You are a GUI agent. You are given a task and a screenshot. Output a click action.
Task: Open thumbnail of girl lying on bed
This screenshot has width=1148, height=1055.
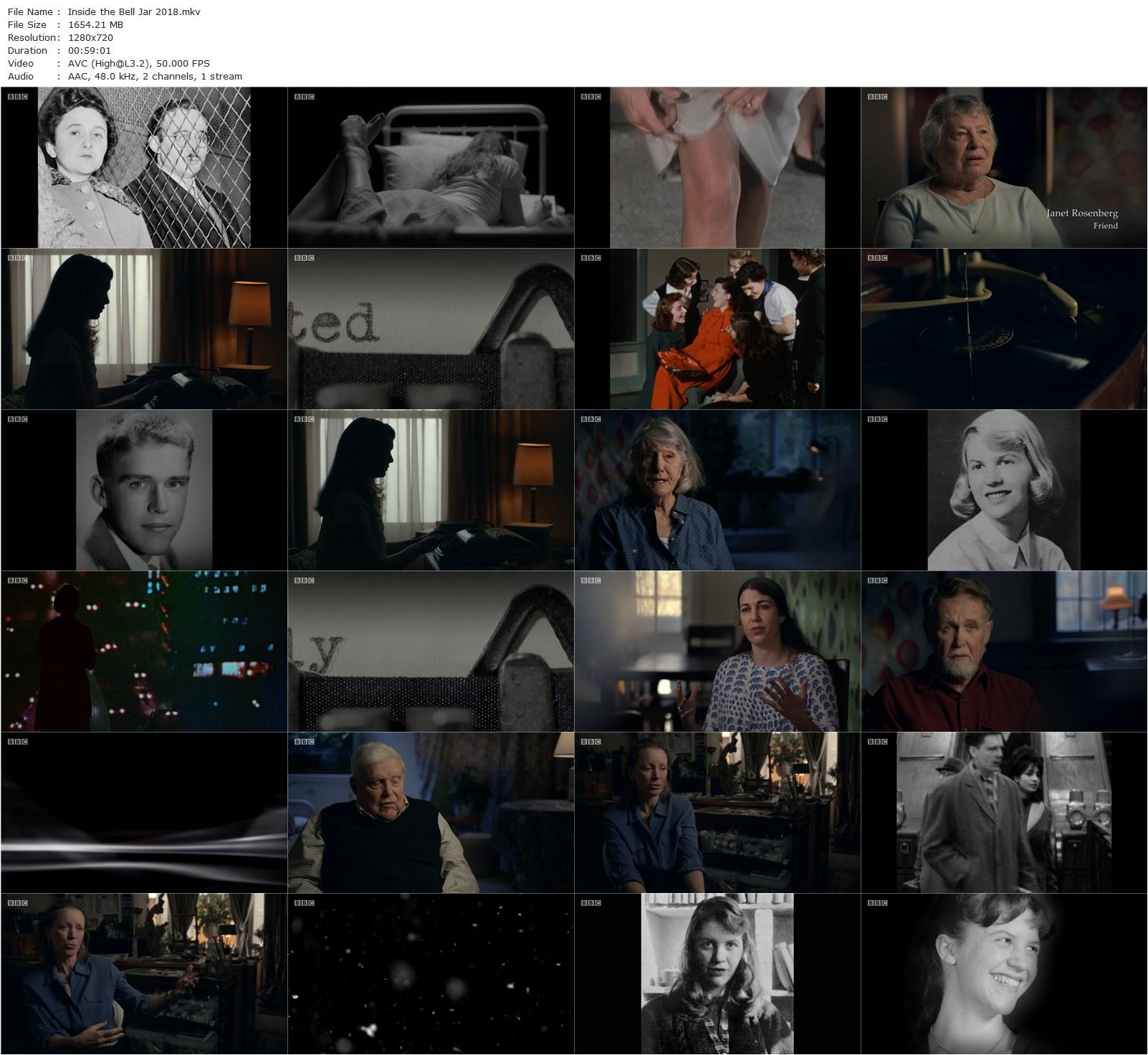point(431,168)
